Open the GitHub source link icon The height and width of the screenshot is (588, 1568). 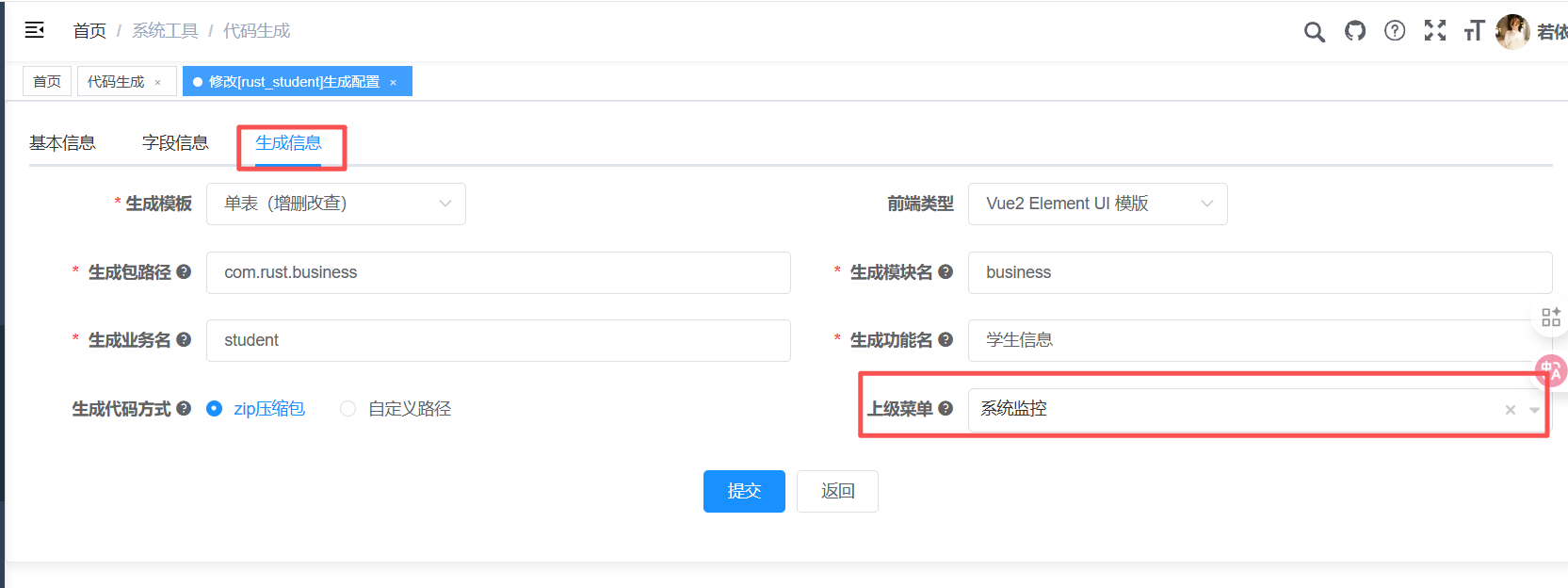point(1354,31)
